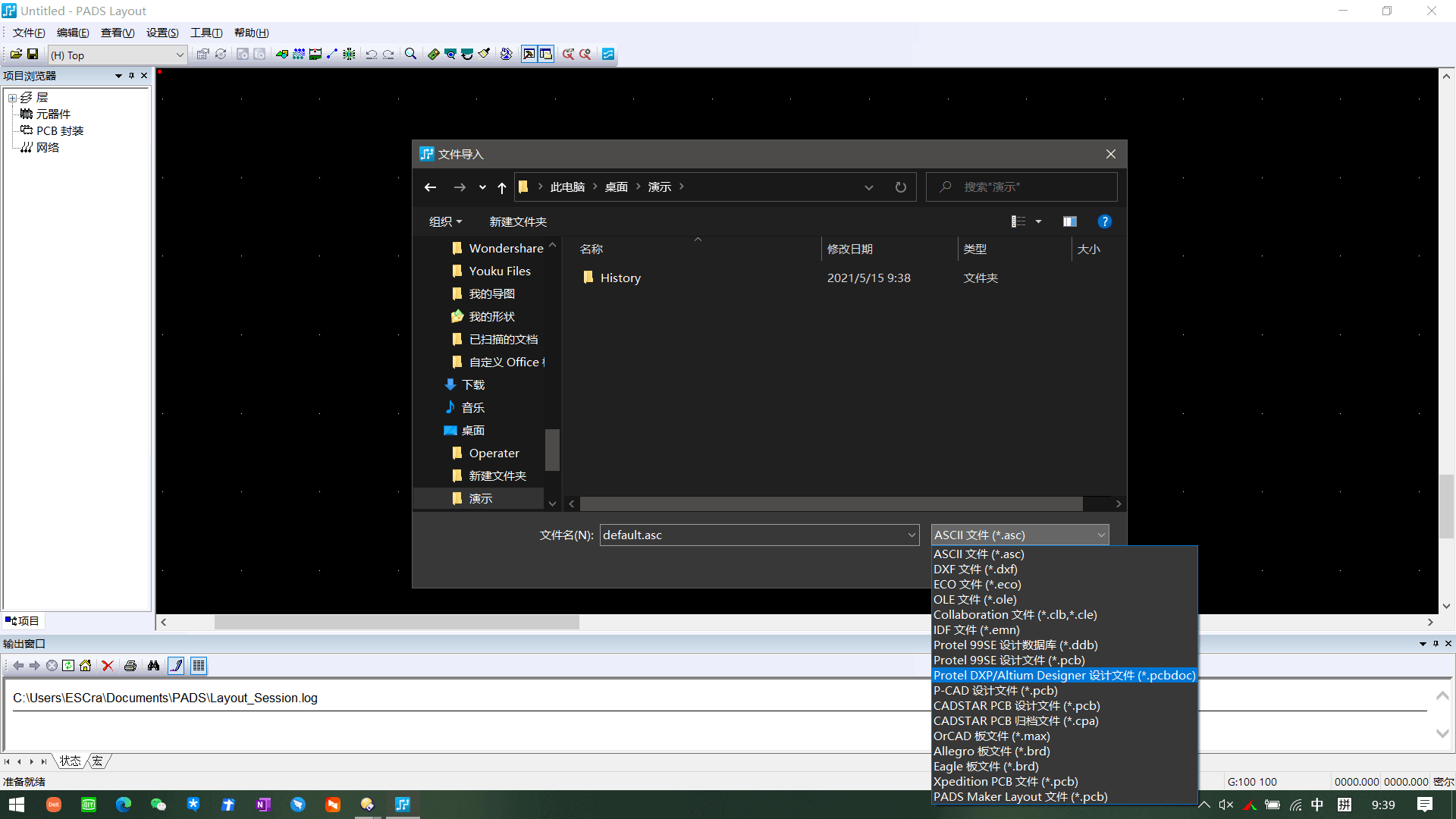The height and width of the screenshot is (819, 1456).
Task: Click the Redo arrow in toolbar
Action: click(388, 54)
